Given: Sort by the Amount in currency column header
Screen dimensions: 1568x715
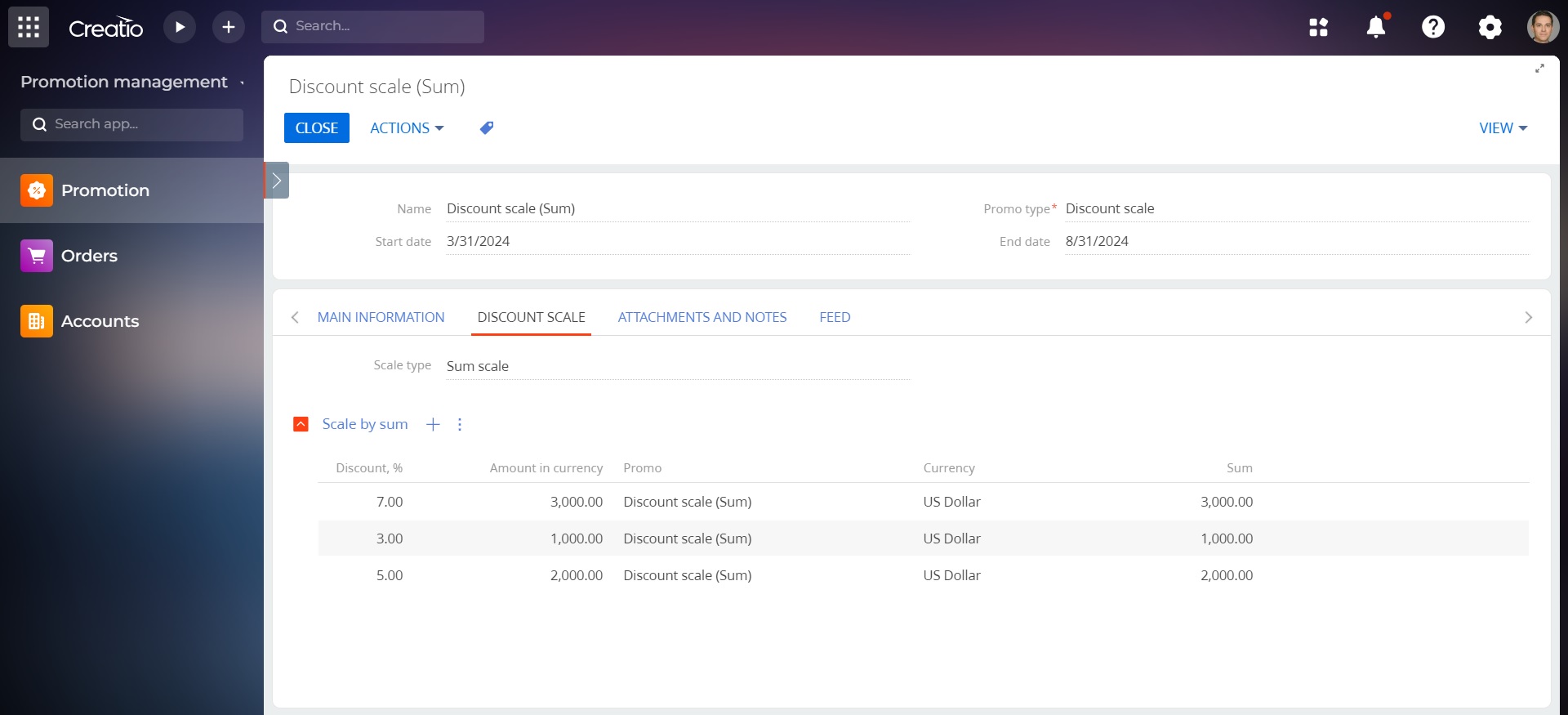Looking at the screenshot, I should [x=546, y=468].
